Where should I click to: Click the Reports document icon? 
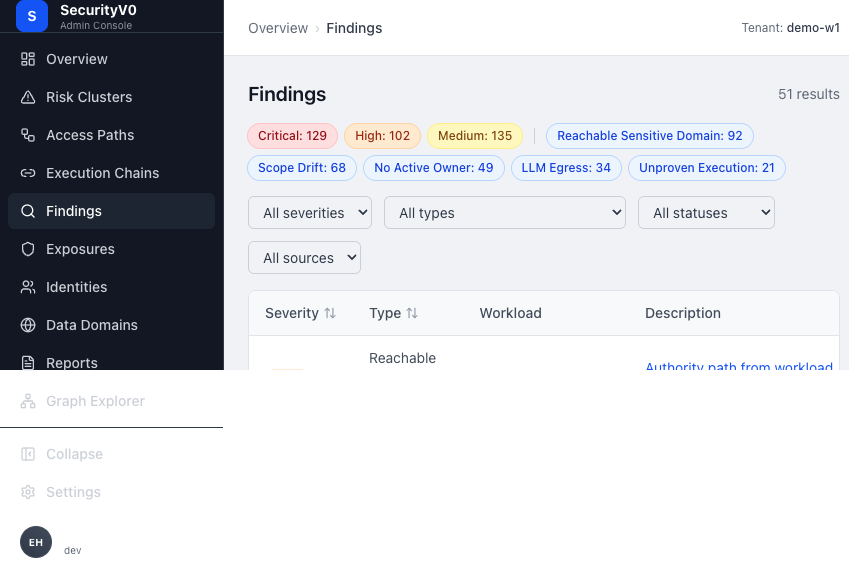pyautogui.click(x=28, y=362)
